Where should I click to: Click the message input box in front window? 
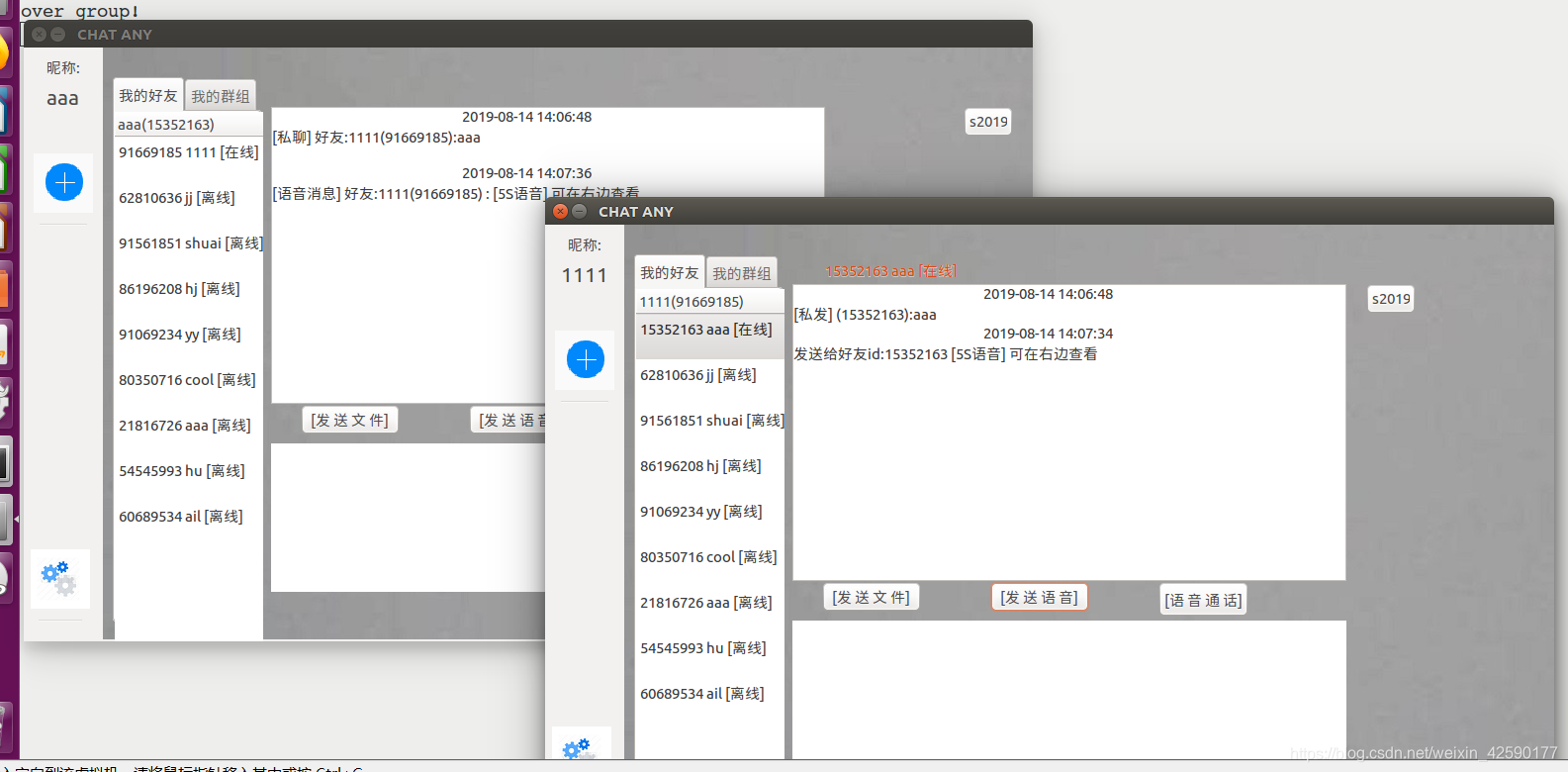click(1069, 690)
